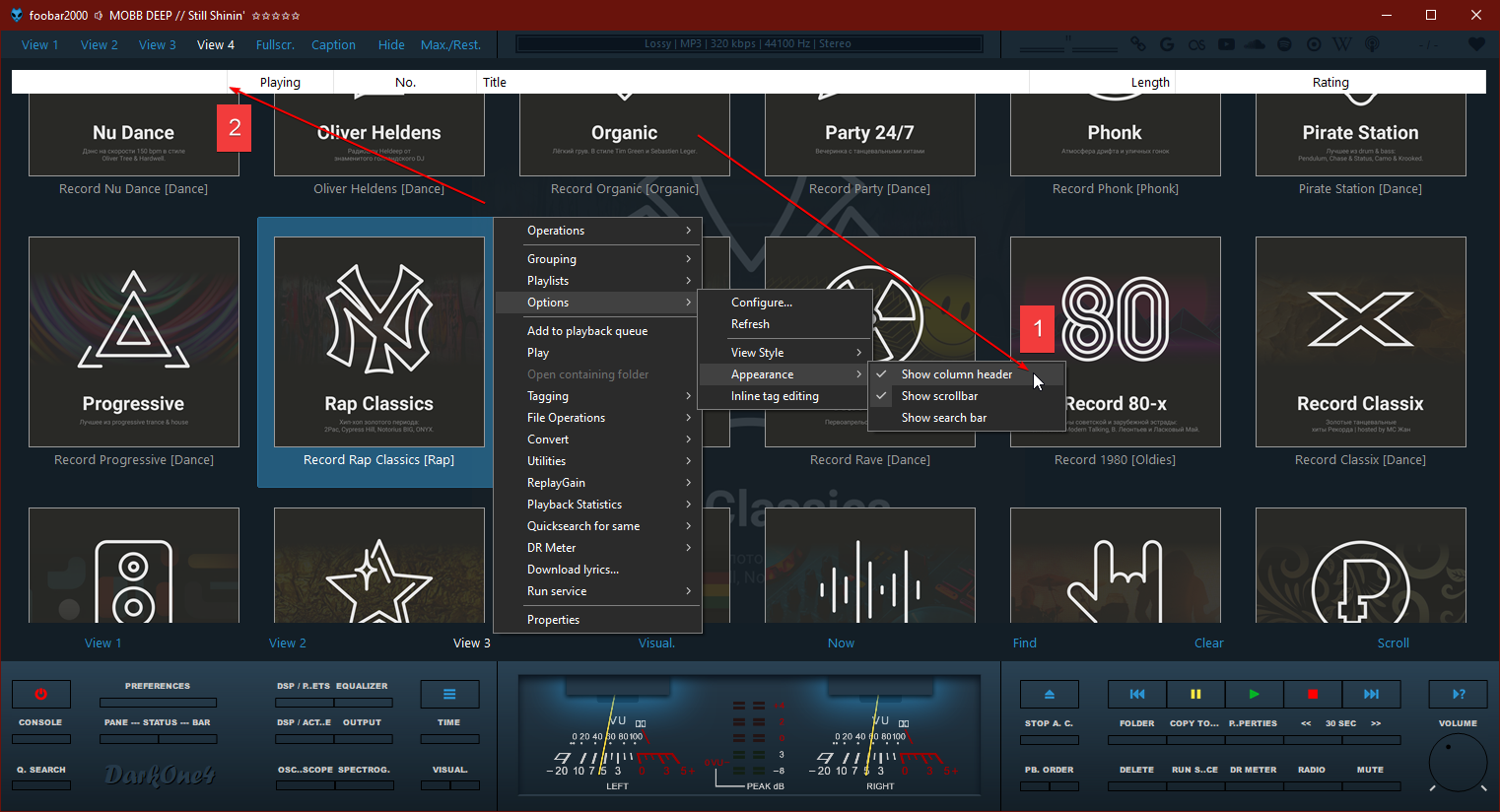Screen dimensions: 1500x812
Task: Expand the View Style submenu
Action: click(784, 353)
